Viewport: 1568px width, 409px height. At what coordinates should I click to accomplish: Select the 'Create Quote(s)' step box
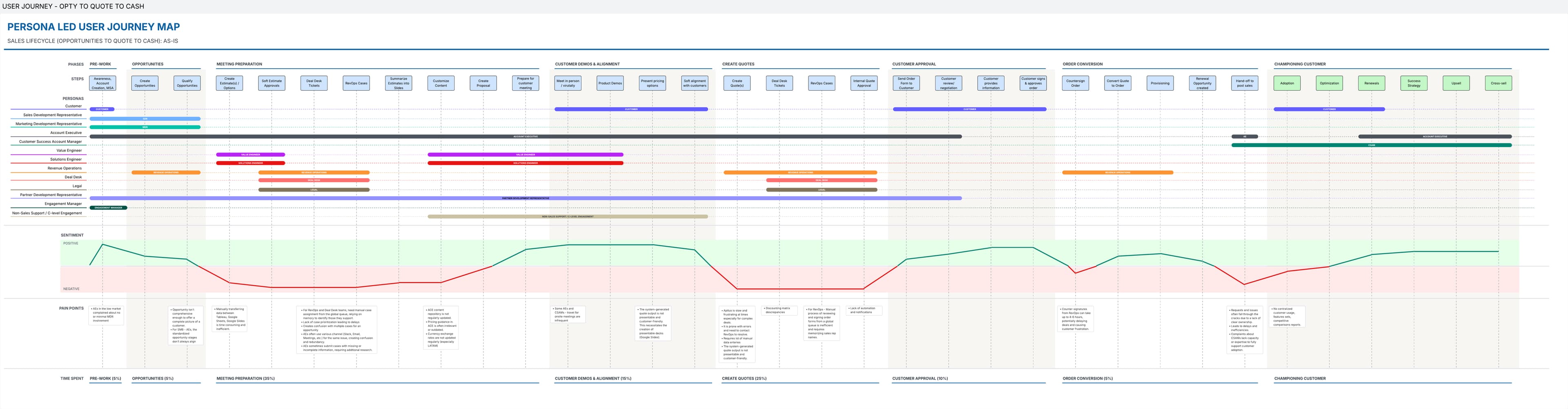coord(737,83)
